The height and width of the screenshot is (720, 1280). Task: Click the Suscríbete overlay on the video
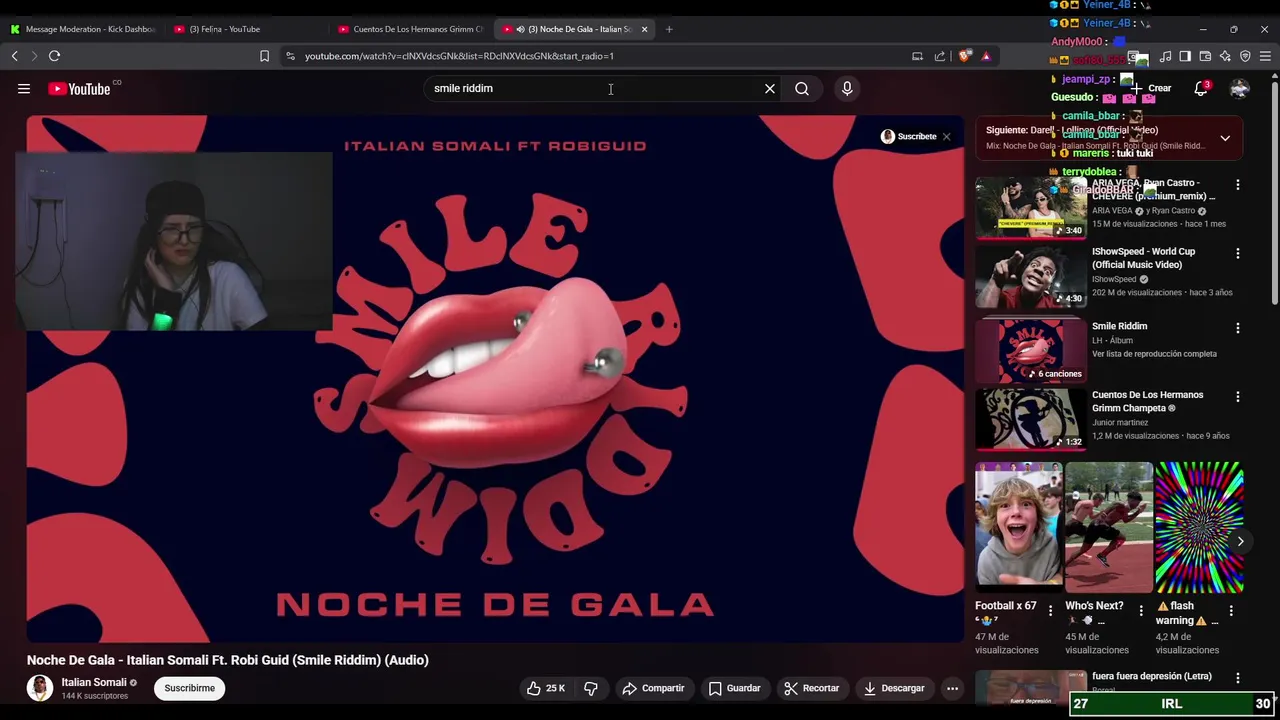pyautogui.click(x=909, y=137)
